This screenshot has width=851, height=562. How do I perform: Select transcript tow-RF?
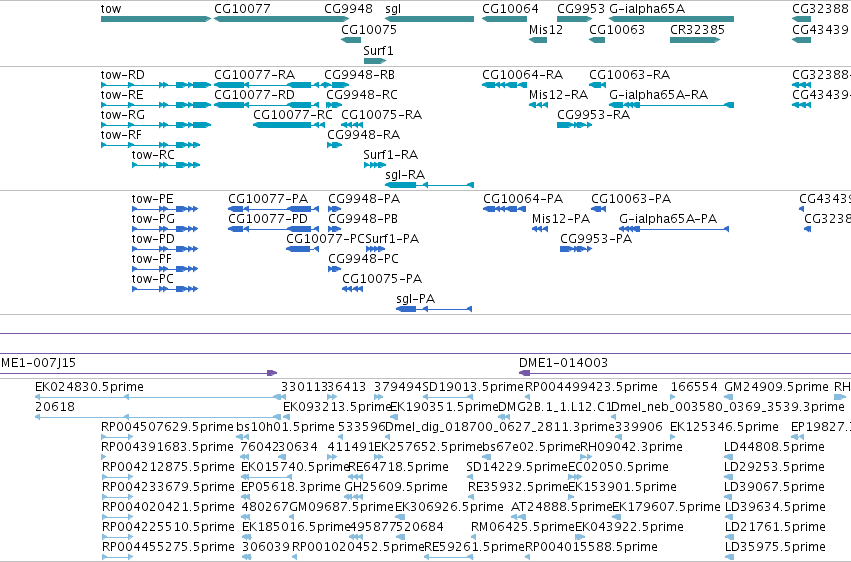point(150,145)
